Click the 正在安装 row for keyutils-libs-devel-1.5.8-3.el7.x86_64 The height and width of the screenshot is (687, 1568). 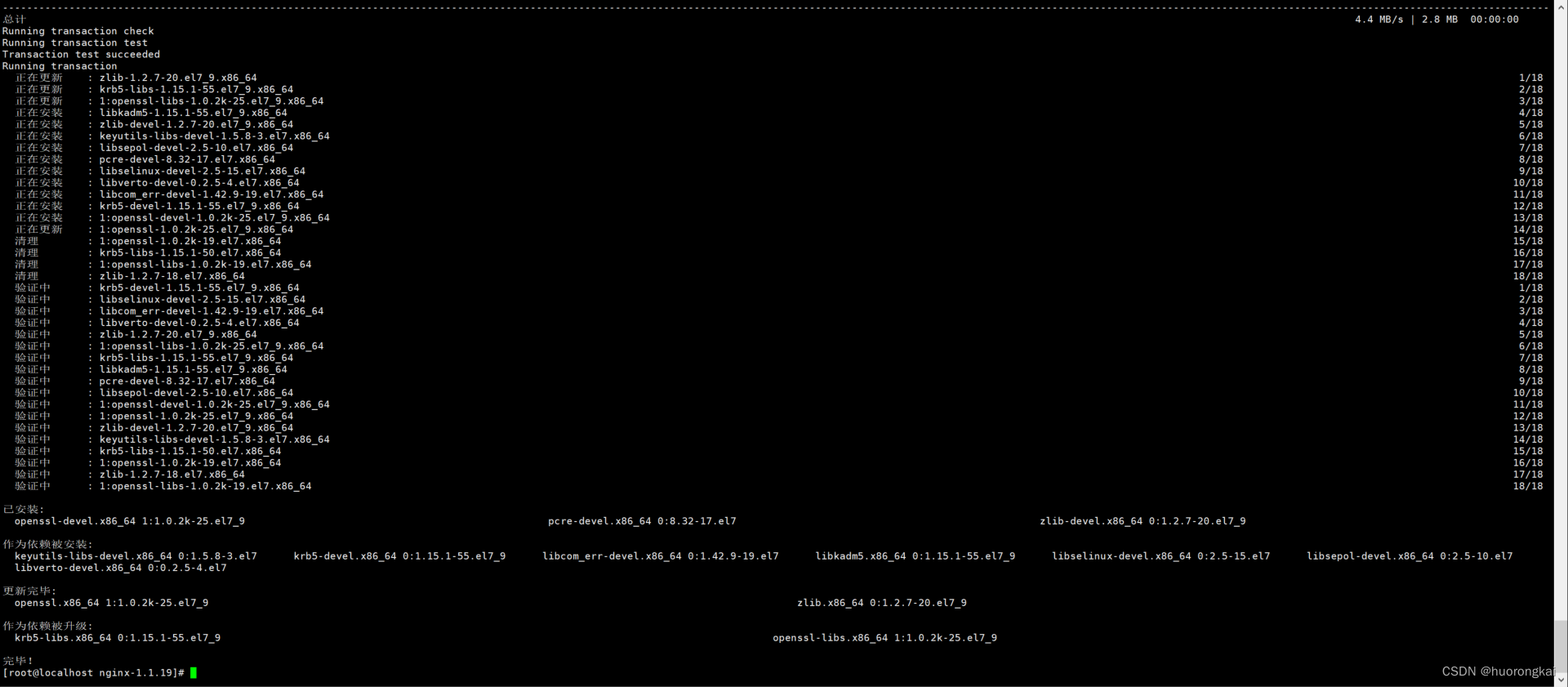coord(778,136)
